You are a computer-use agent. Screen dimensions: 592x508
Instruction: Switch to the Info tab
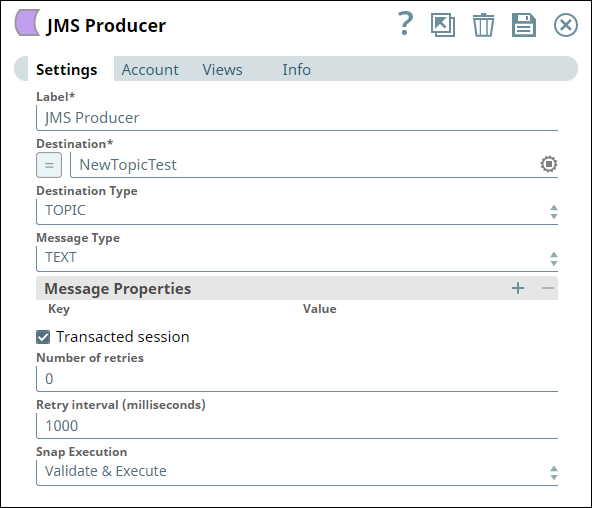coord(296,70)
